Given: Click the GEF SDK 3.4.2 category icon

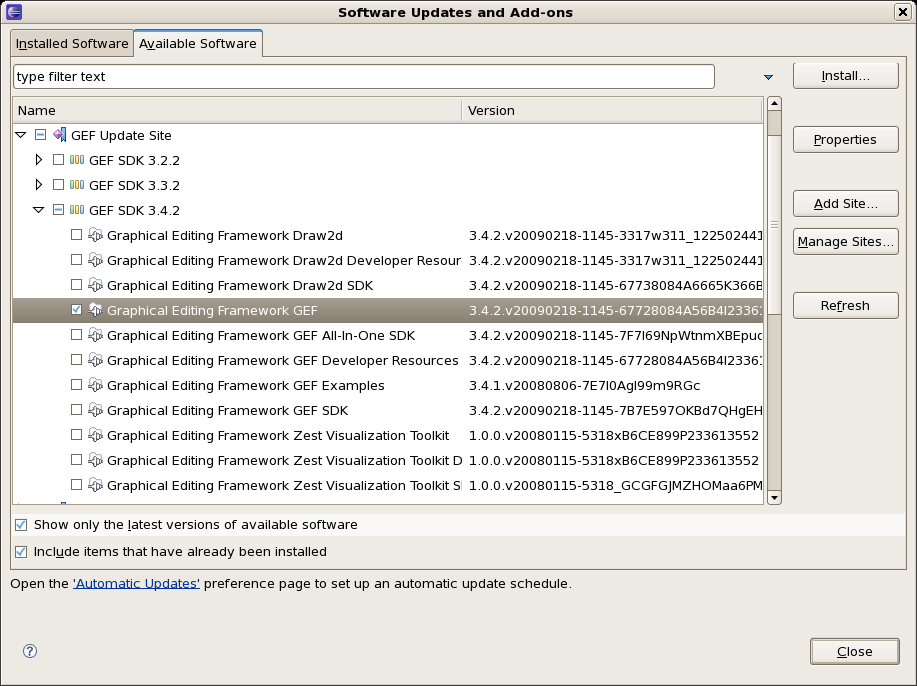Looking at the screenshot, I should [77, 210].
